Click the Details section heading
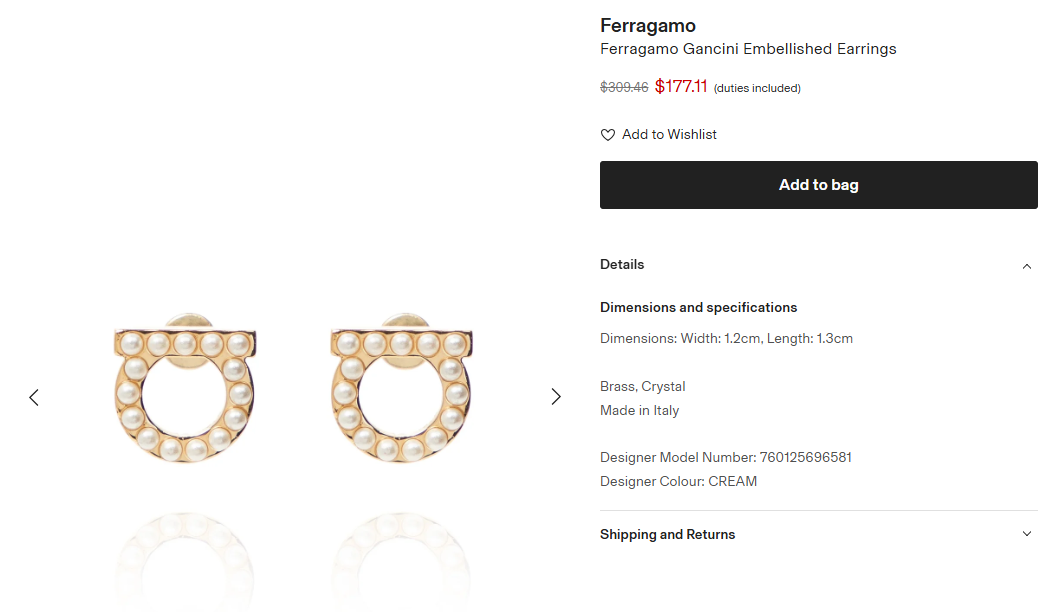 tap(622, 265)
